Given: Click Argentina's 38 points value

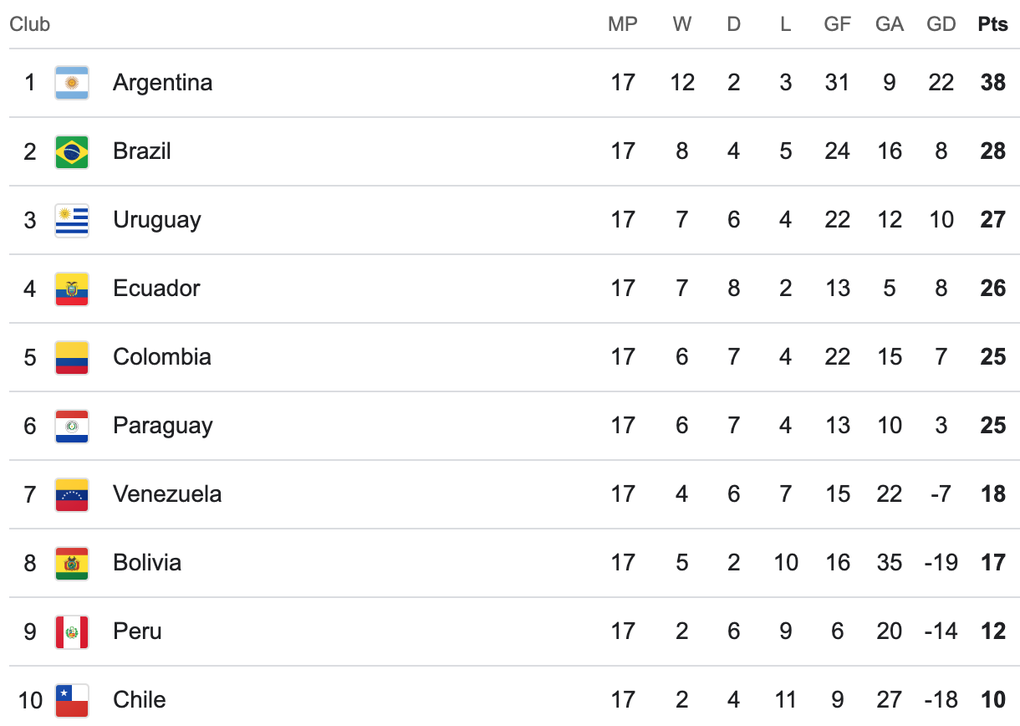Looking at the screenshot, I should pos(993,83).
